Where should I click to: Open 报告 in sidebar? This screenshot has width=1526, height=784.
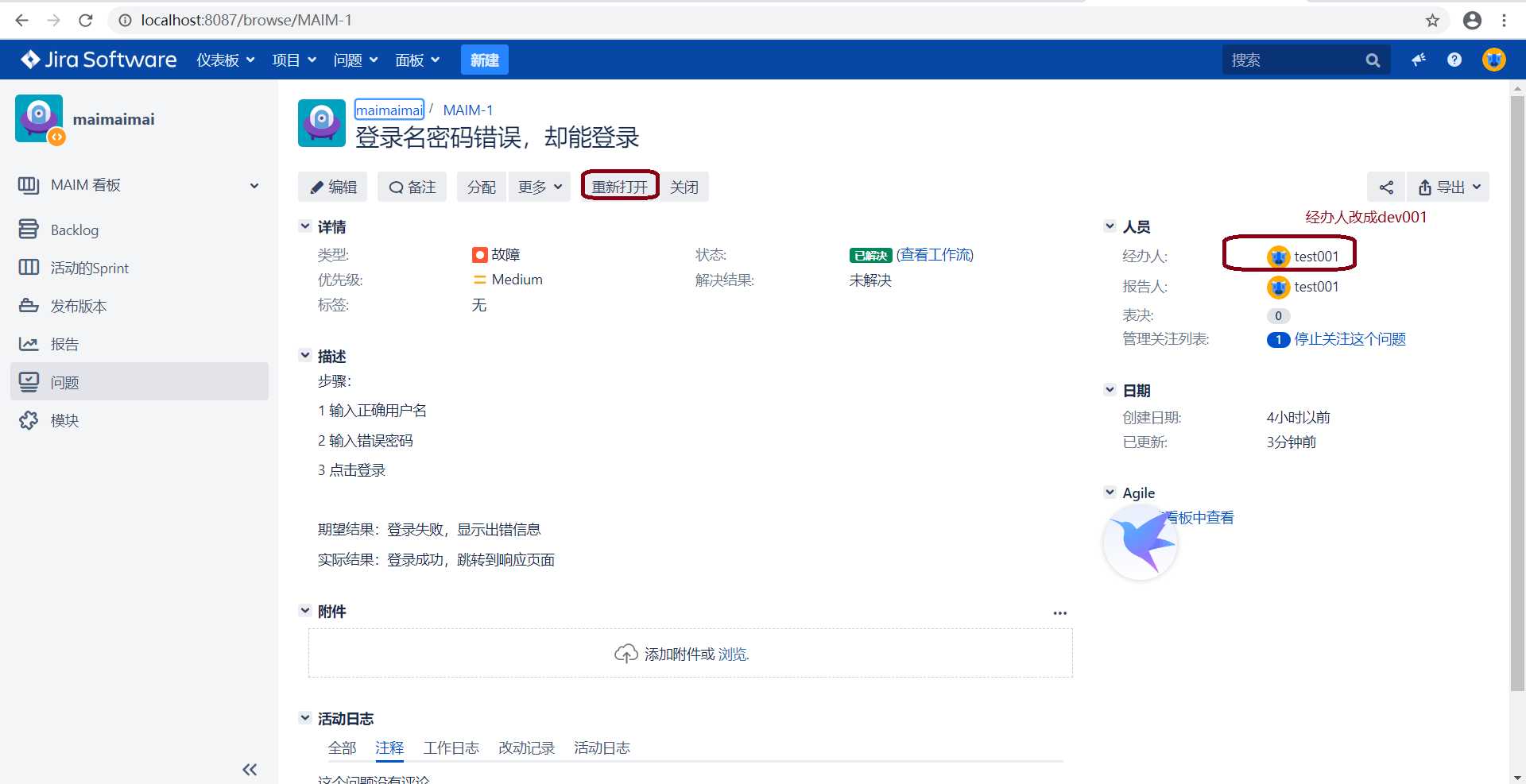coord(64,344)
